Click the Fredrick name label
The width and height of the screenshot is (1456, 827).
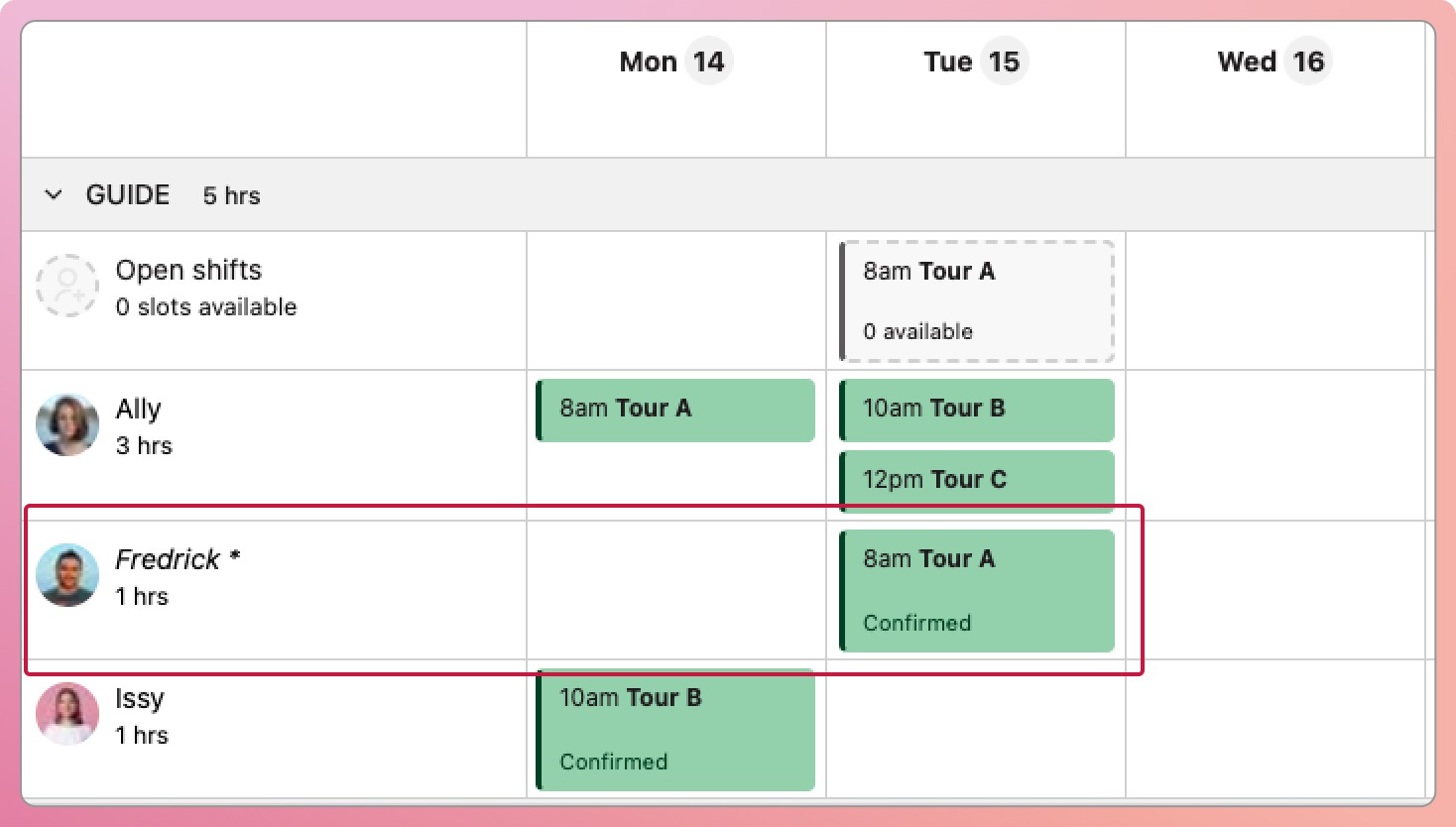click(x=168, y=560)
